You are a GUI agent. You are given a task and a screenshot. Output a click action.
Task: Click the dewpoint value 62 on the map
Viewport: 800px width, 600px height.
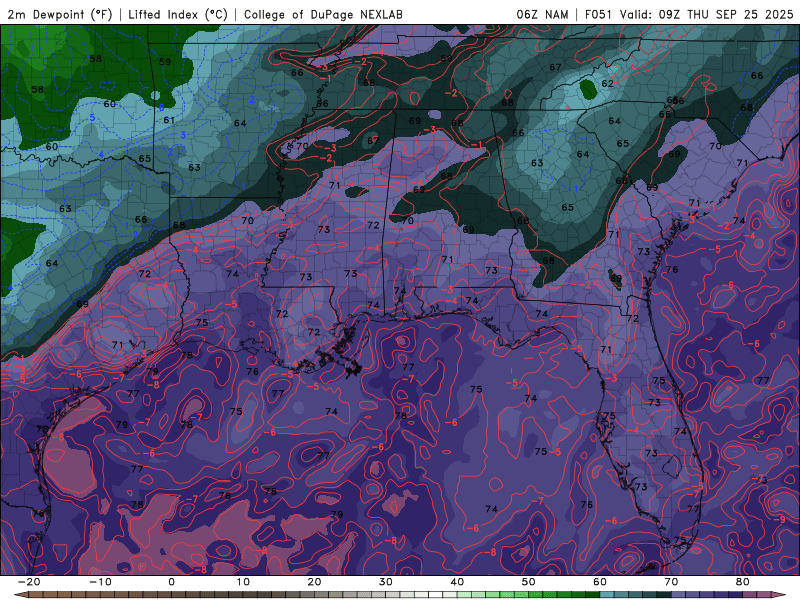[607, 83]
